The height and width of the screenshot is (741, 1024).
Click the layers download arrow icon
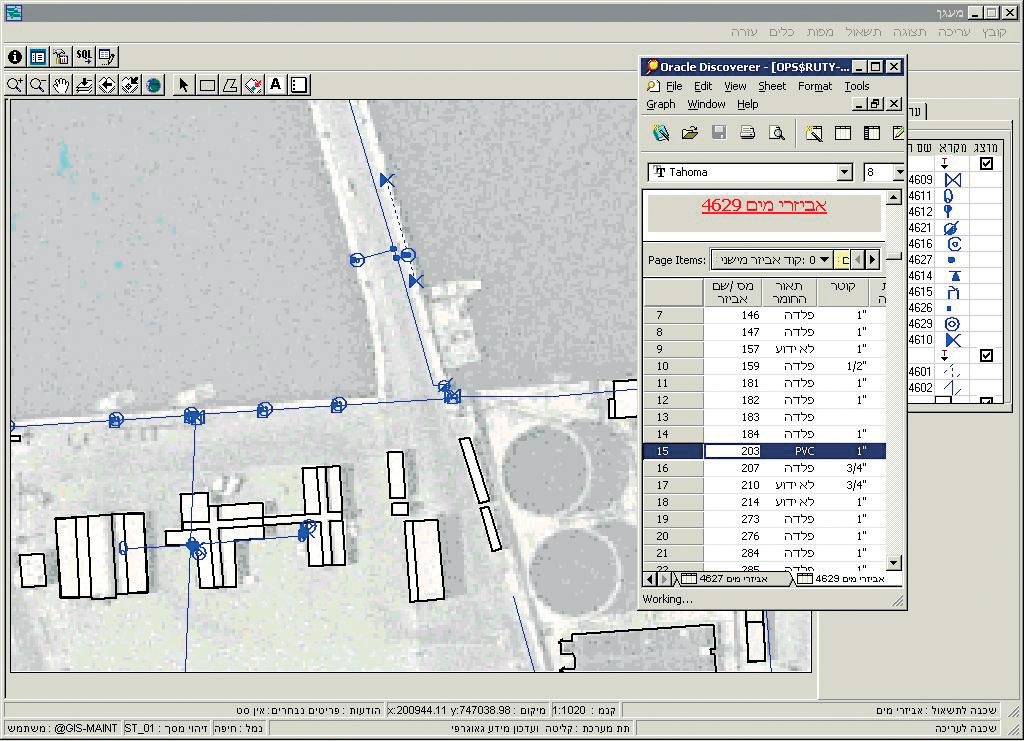[84, 85]
